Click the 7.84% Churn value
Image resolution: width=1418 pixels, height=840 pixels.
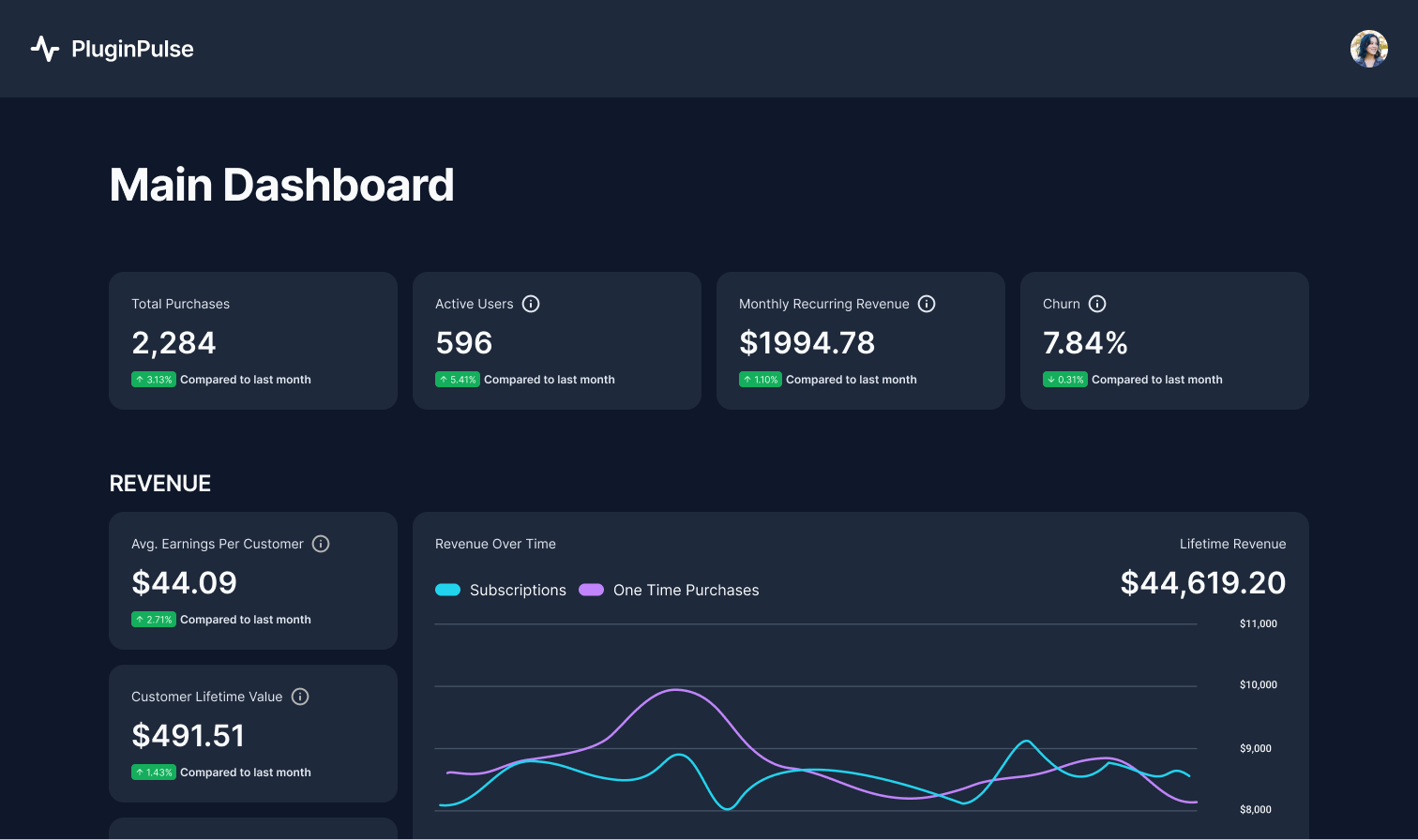1085,343
